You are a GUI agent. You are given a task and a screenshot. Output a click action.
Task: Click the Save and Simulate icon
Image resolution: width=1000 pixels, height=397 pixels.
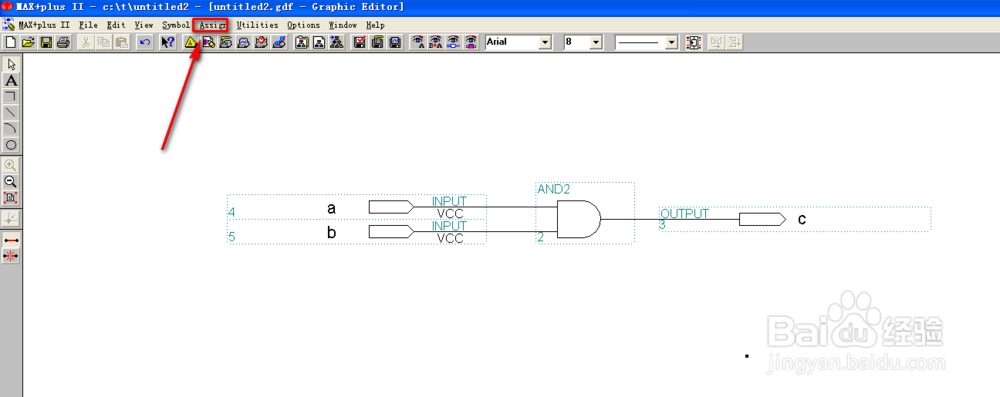395,43
